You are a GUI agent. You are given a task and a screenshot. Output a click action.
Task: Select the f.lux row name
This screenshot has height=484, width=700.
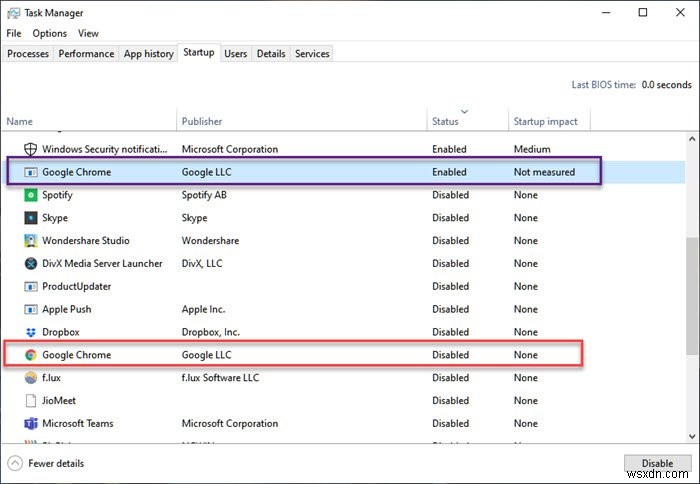click(x=51, y=378)
